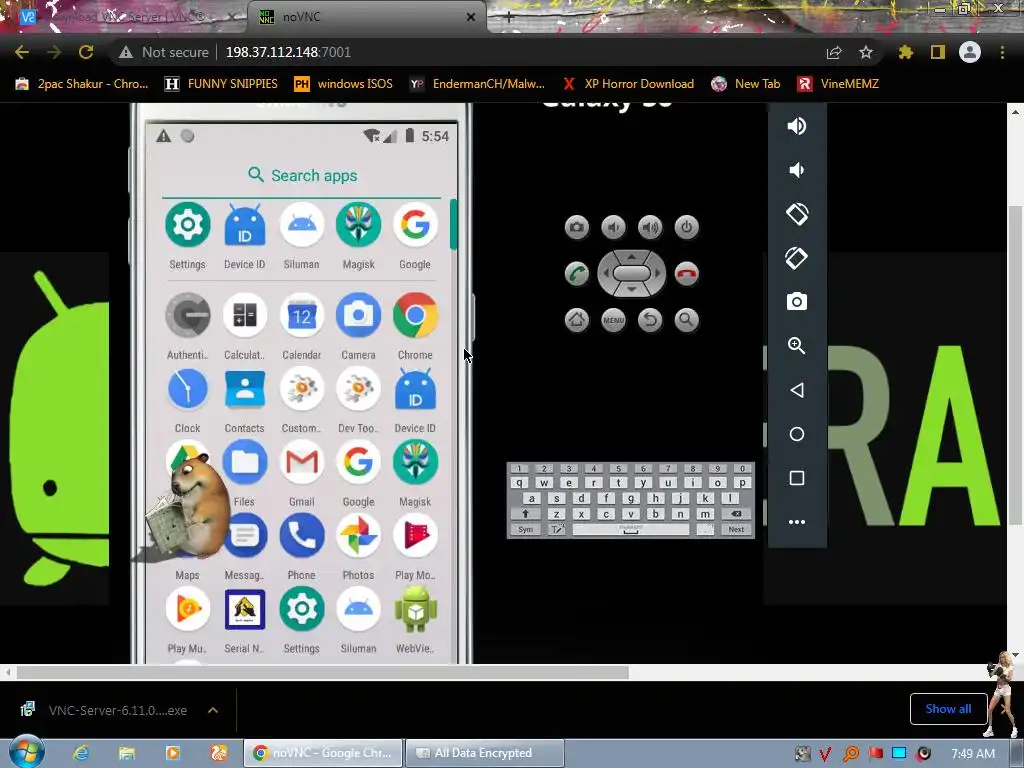
Task: Launch the Play Music app
Action: pos(187,609)
